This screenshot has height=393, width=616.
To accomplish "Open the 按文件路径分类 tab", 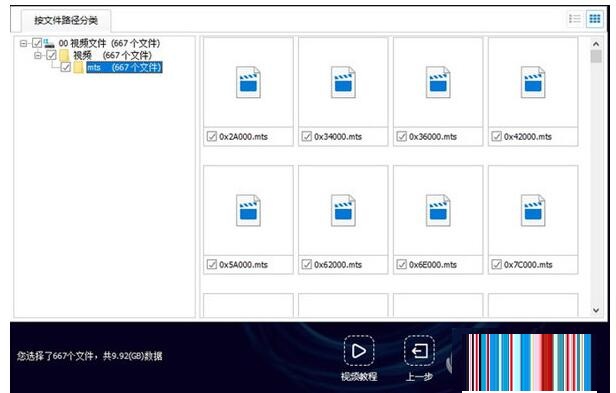I will [66, 20].
